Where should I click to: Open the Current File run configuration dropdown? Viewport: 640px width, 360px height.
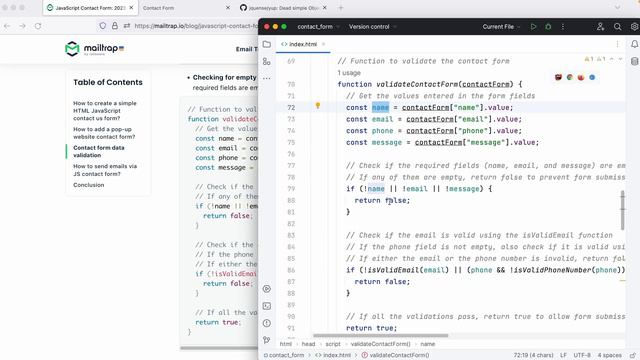tap(501, 27)
